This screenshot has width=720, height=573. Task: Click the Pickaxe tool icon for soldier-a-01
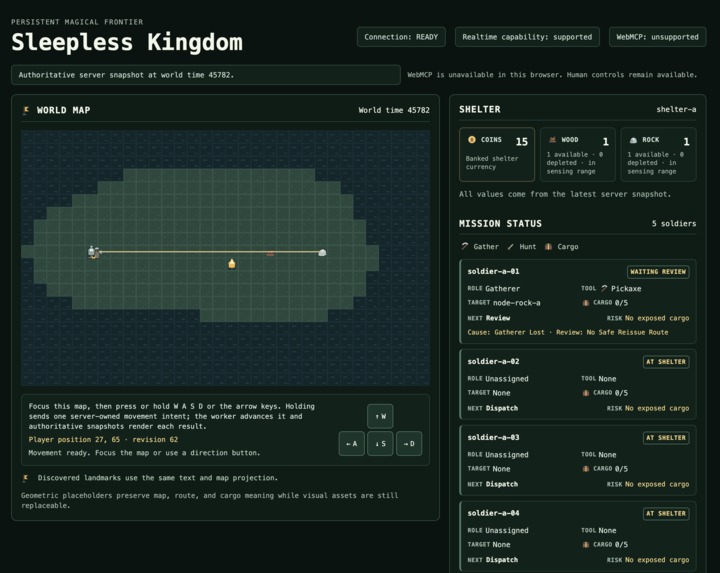604,288
